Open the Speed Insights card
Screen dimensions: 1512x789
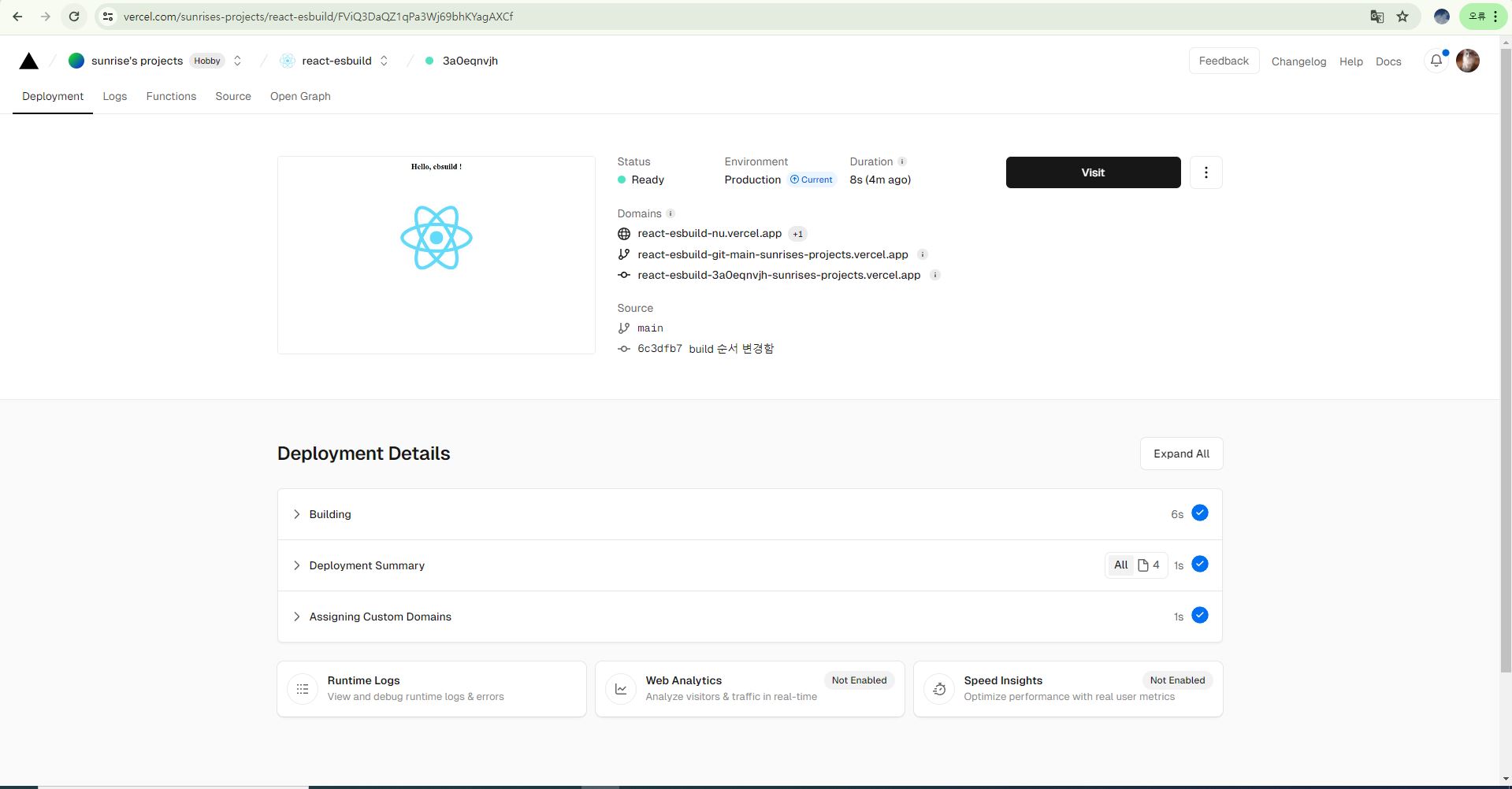click(1068, 689)
